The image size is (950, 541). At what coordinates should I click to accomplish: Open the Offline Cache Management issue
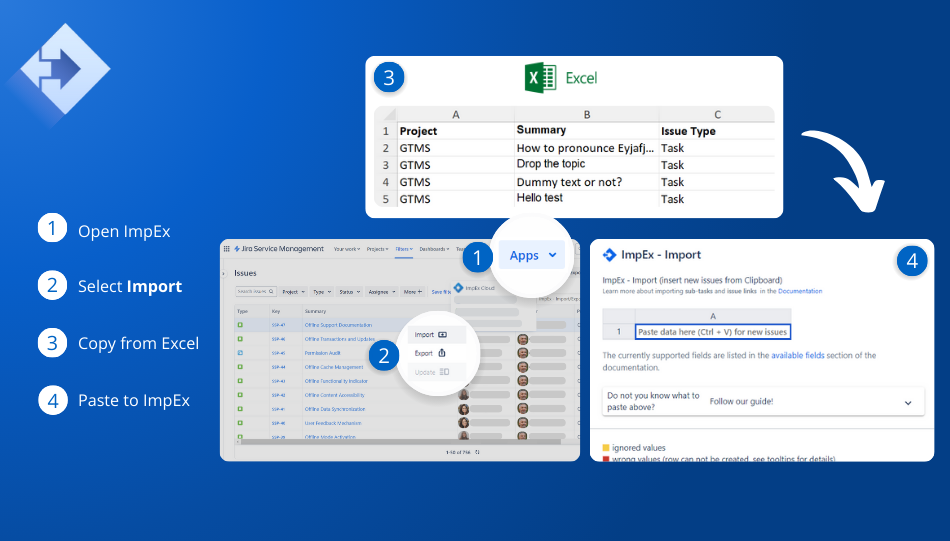coord(334,367)
